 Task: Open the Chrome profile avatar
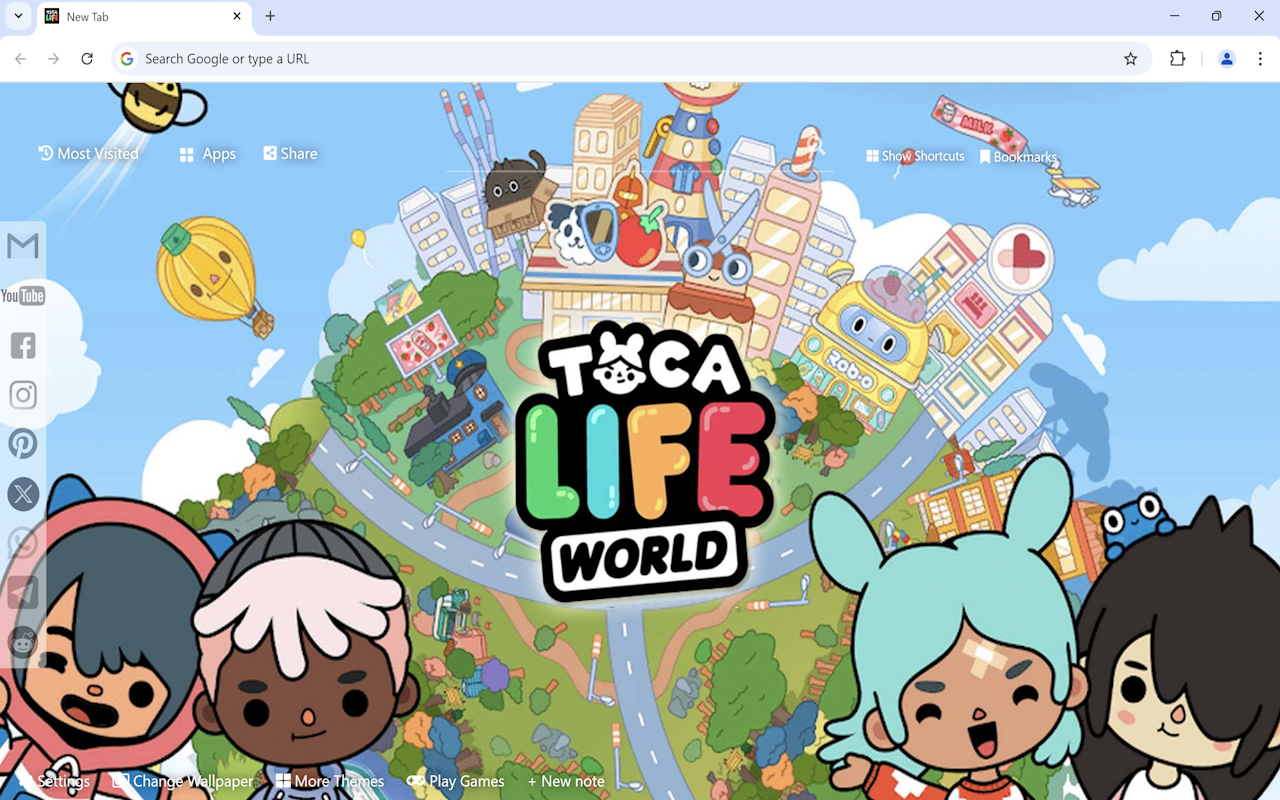pos(1227,59)
